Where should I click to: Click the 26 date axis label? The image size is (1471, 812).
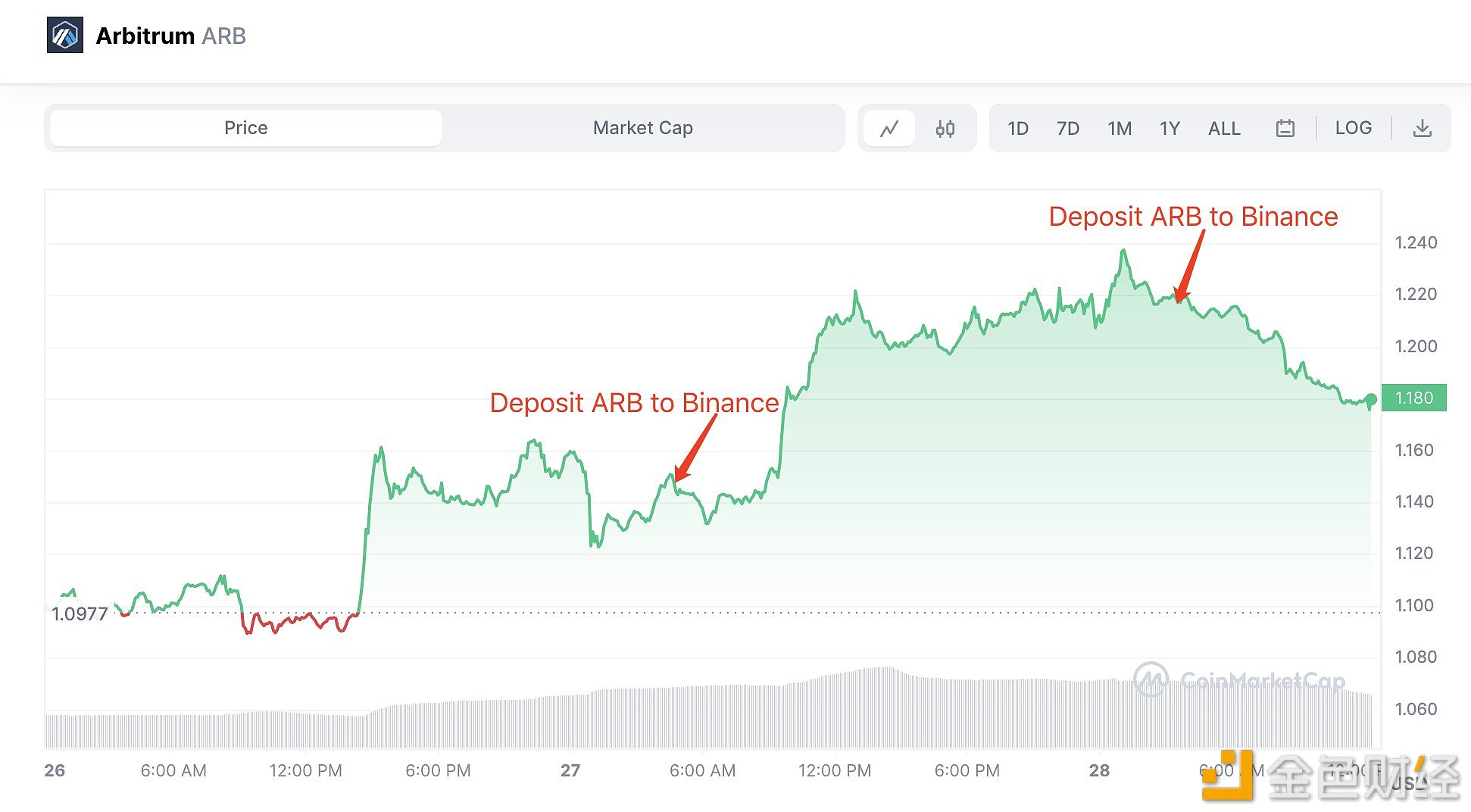click(x=55, y=770)
